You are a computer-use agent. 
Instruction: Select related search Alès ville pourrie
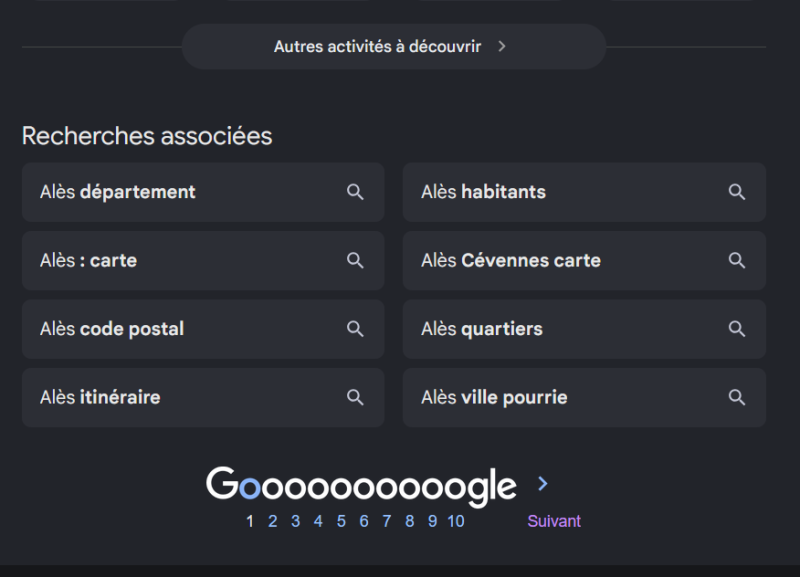584,397
